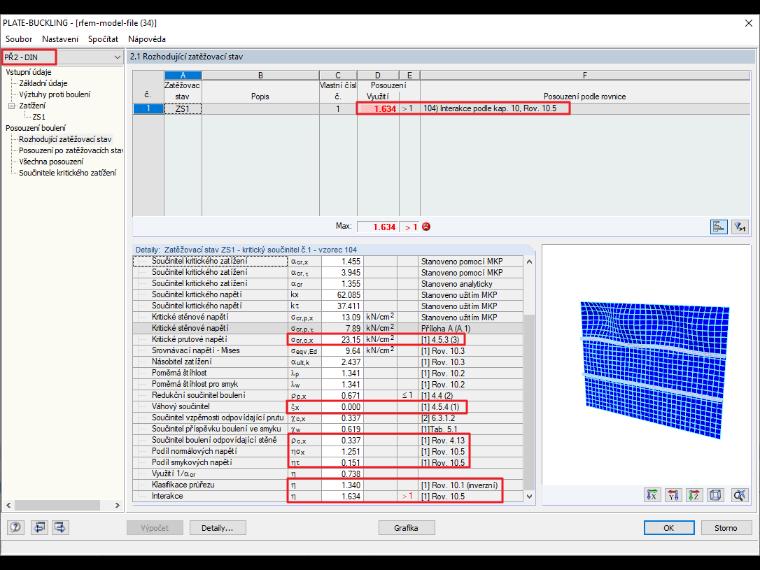Click the navigator horizontal scrollbar left arrow
Image resolution: width=760 pixels, height=570 pixels.
coord(8,505)
